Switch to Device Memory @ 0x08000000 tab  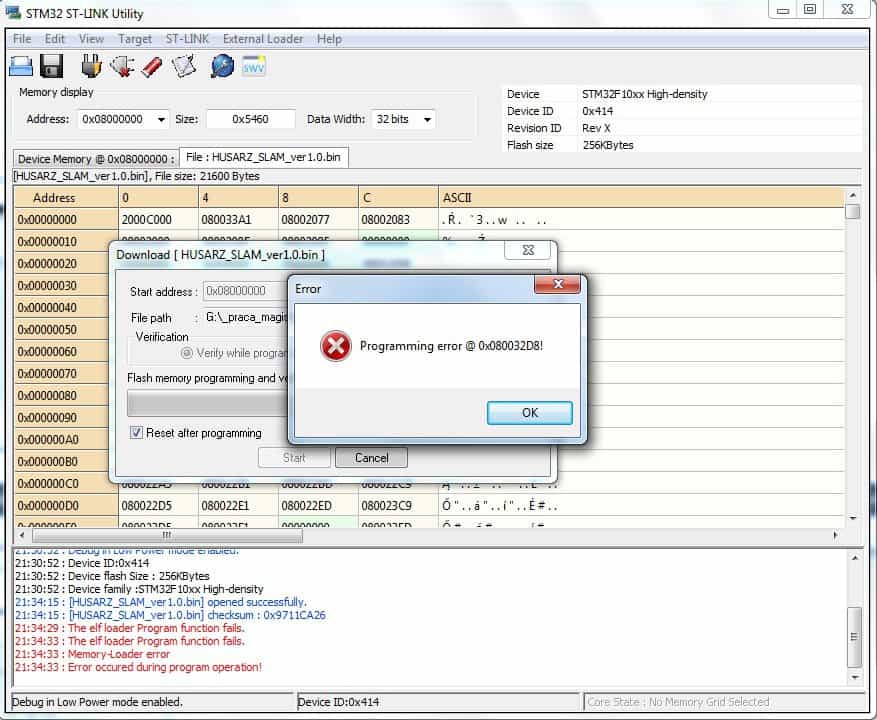(x=96, y=159)
